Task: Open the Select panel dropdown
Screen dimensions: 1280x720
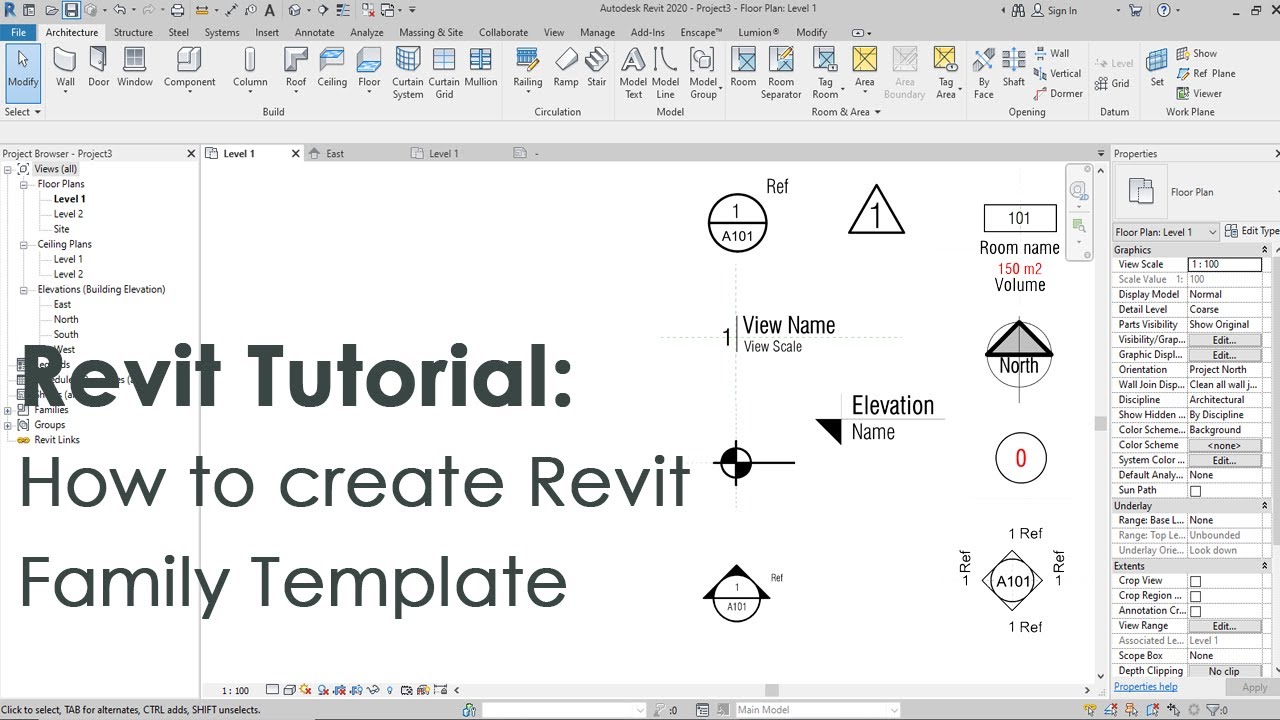Action: click(23, 112)
